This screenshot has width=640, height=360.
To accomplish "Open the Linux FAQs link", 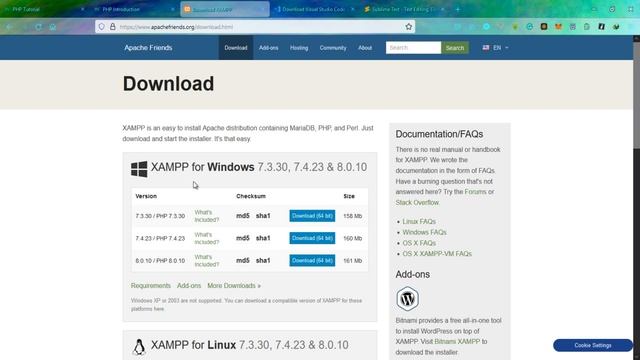I will (x=419, y=222).
